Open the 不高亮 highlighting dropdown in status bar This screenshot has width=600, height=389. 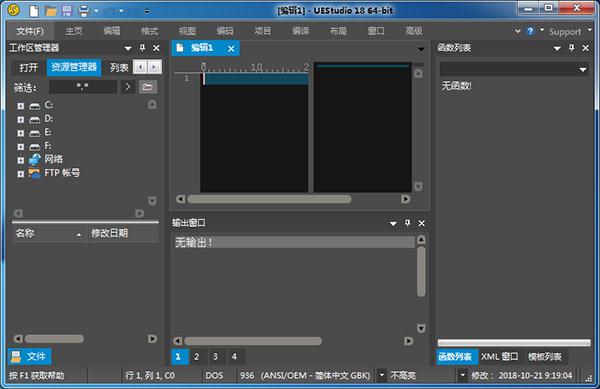coord(462,375)
